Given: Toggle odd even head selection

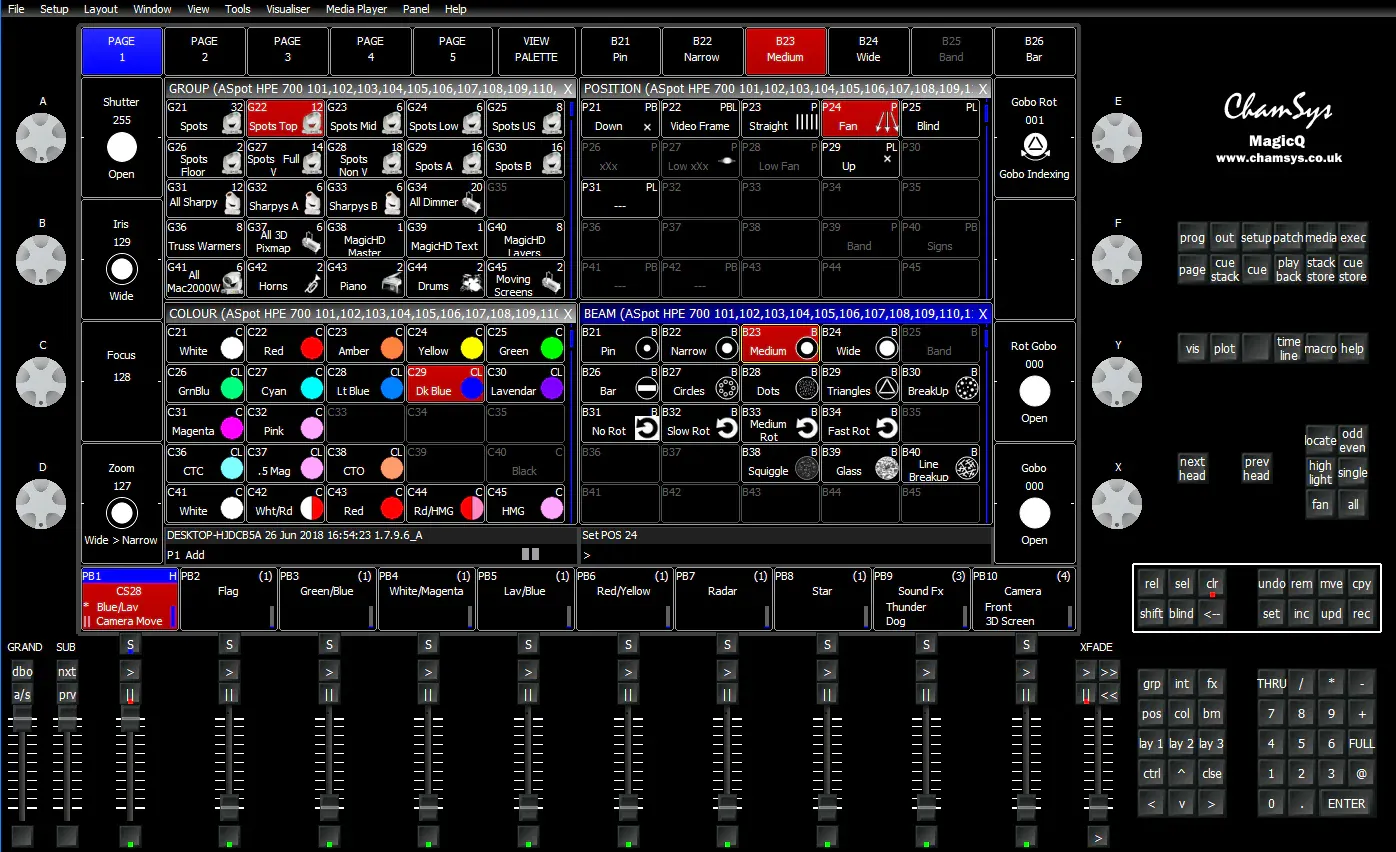Looking at the screenshot, I should point(1352,440).
